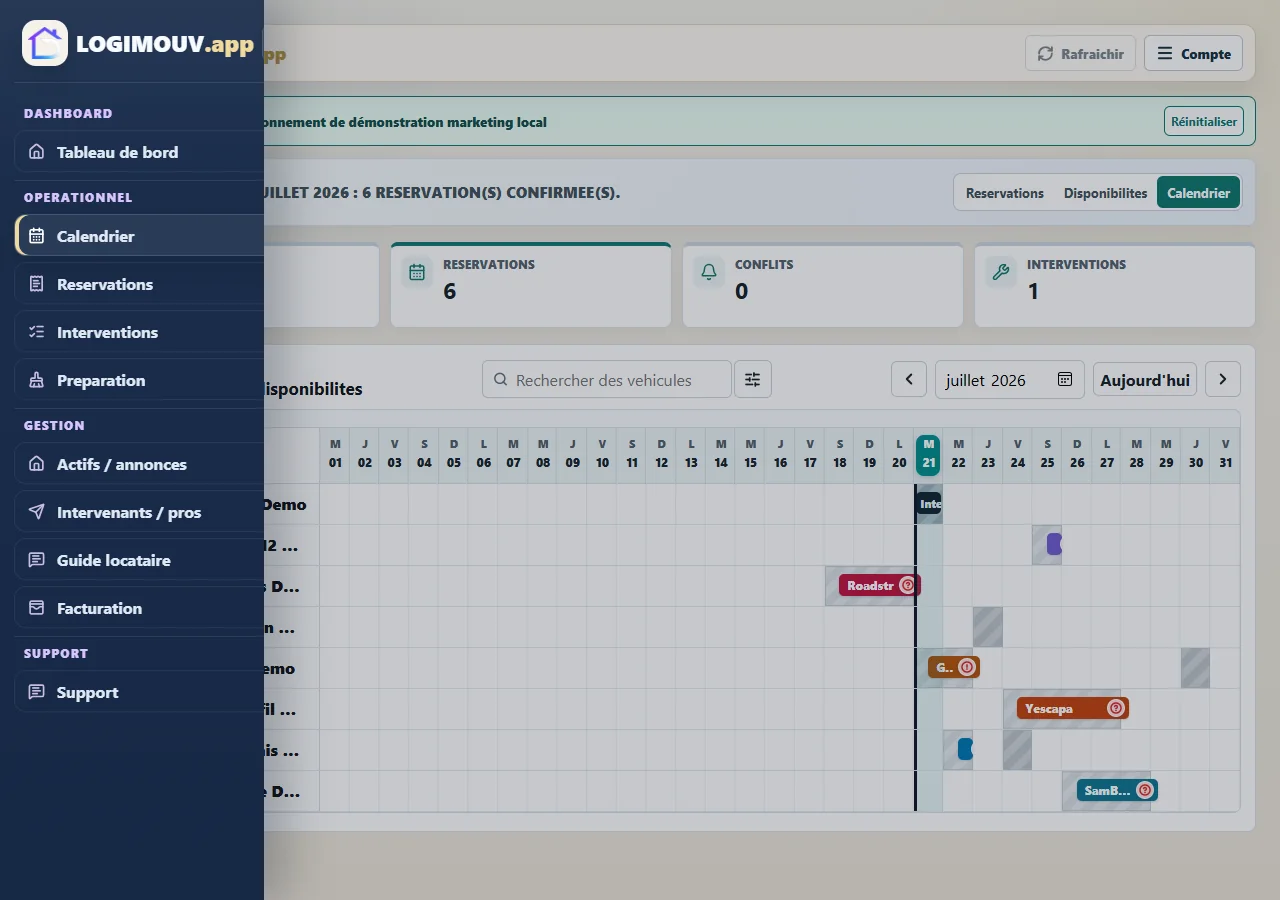Select the Calendrier view toggle

click(1199, 193)
